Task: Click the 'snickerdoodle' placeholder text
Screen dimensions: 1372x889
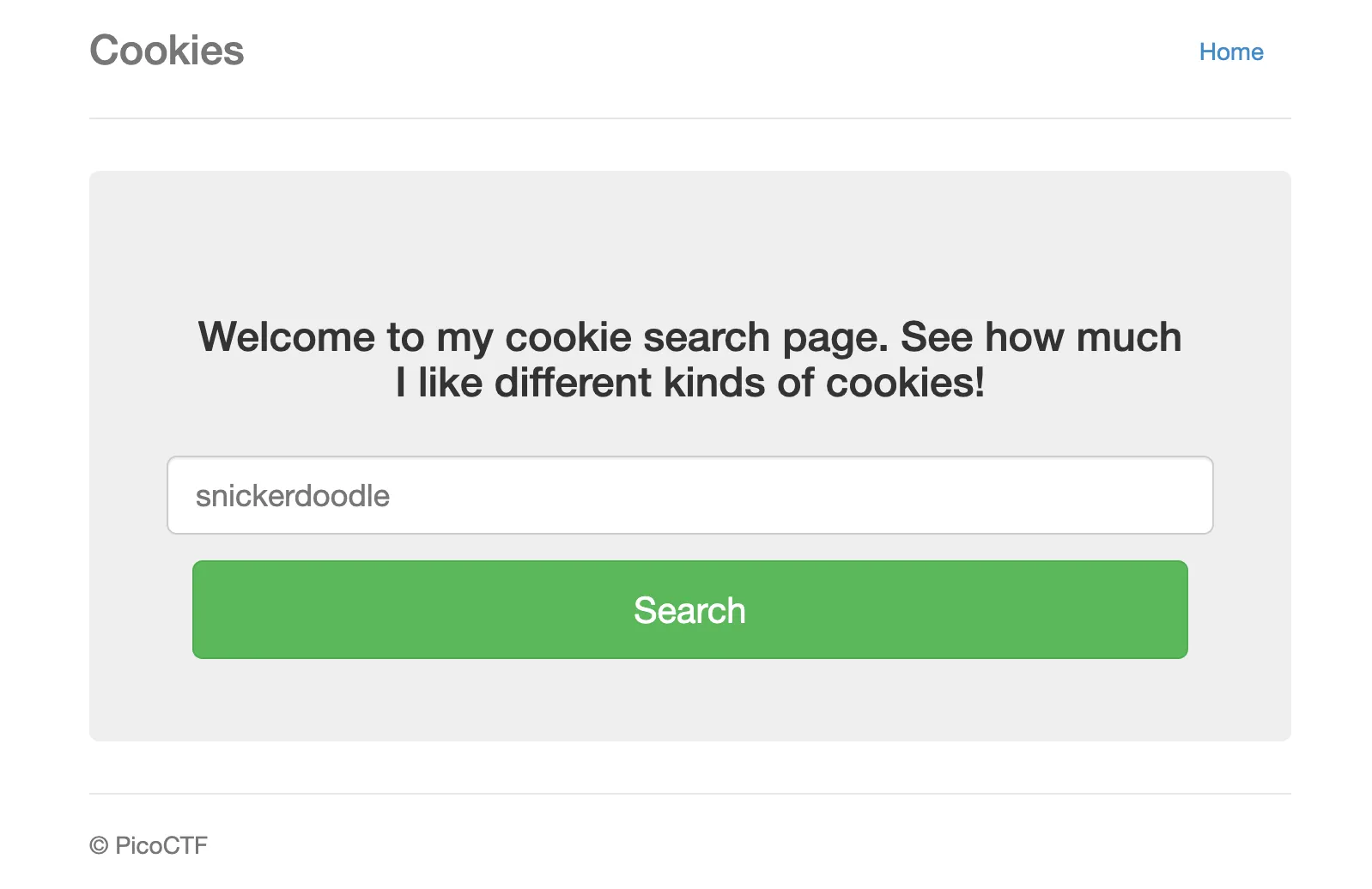Action: pyautogui.click(x=293, y=496)
